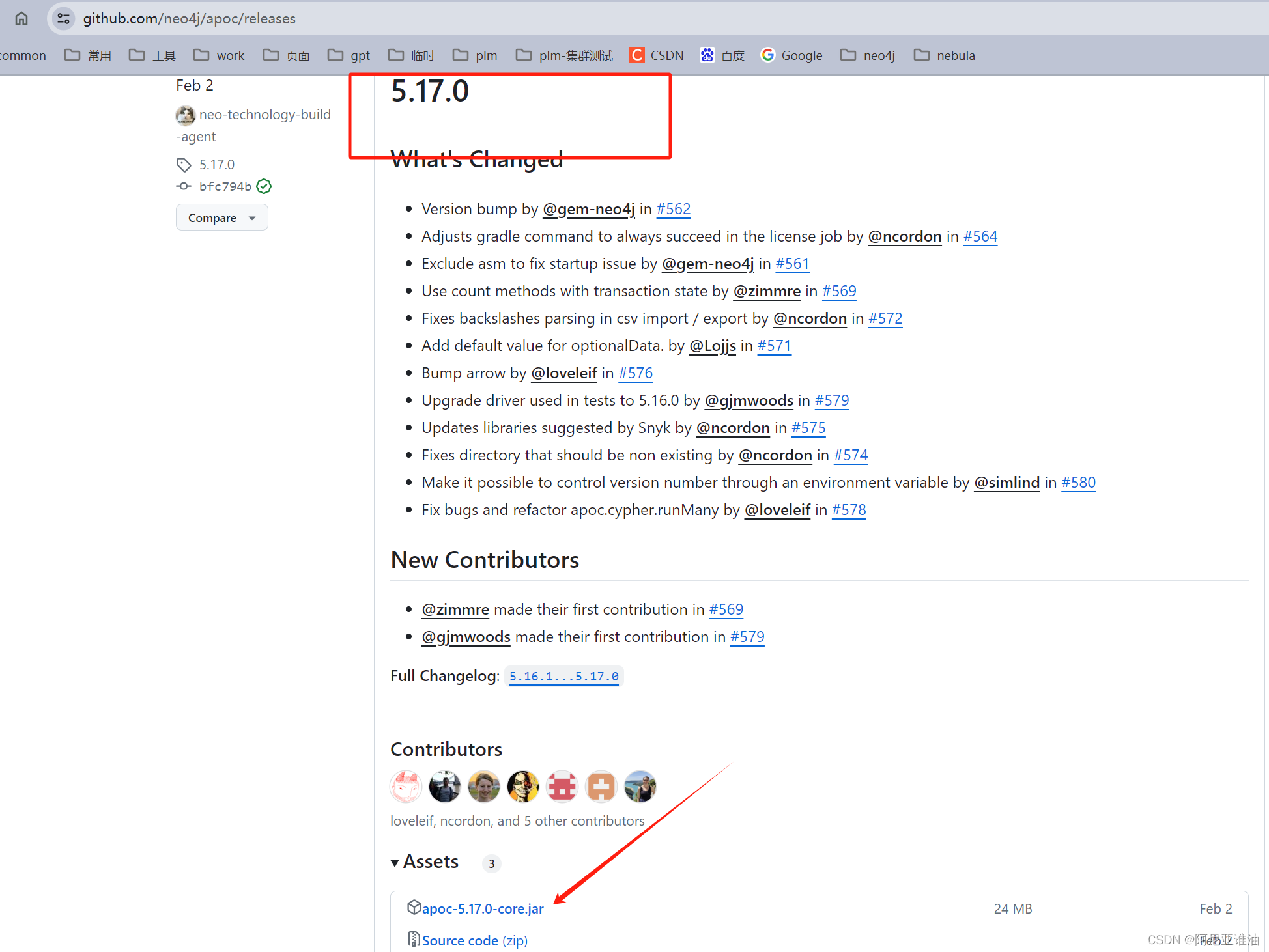This screenshot has width=1269, height=952.
Task: Download Source code (zip)
Action: click(x=475, y=941)
